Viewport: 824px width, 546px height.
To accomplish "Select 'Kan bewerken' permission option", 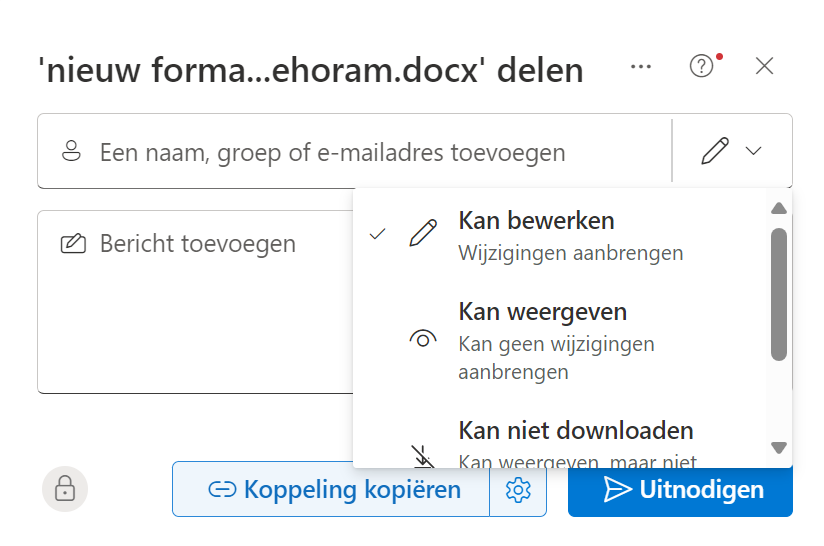I will click(x=536, y=220).
